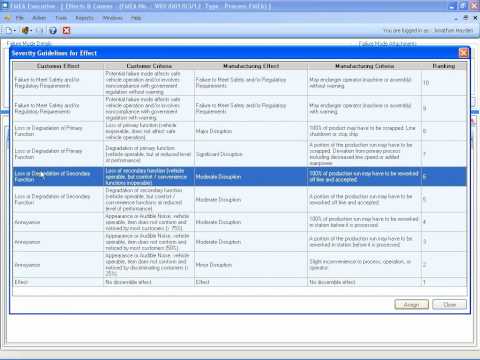
Task: Click 'May endanger operator' criteria cell with ranking 9
Action: click(x=364, y=108)
